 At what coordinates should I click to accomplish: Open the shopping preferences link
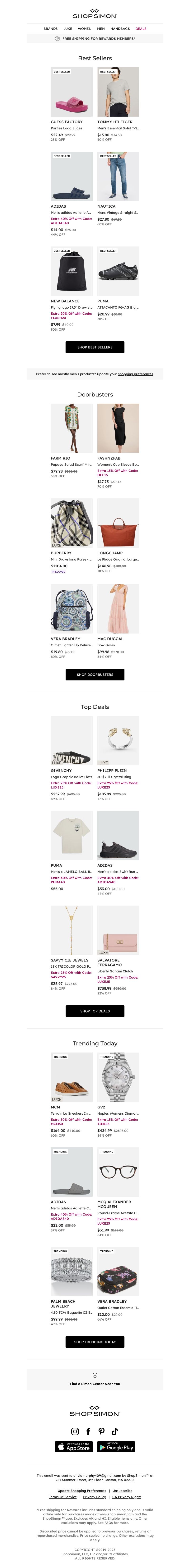click(136, 374)
